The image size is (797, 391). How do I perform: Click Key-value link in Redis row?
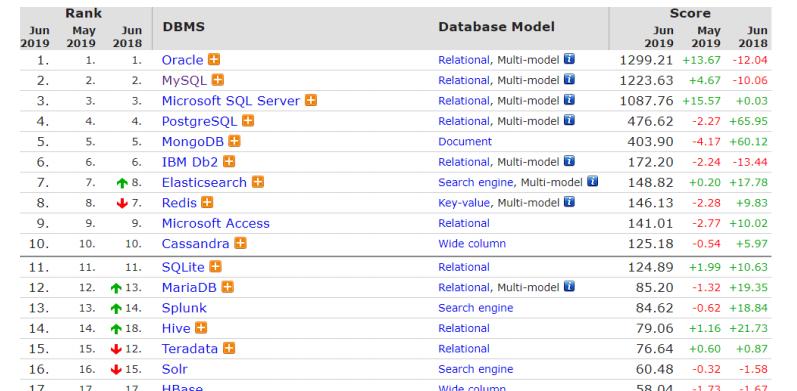coord(464,203)
